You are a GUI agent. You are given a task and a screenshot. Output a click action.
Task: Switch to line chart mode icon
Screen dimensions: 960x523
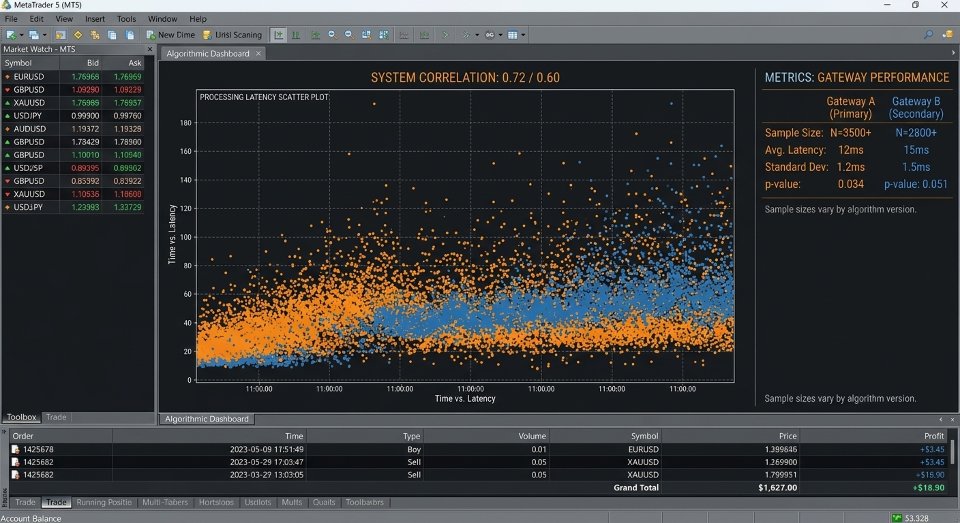[315, 35]
